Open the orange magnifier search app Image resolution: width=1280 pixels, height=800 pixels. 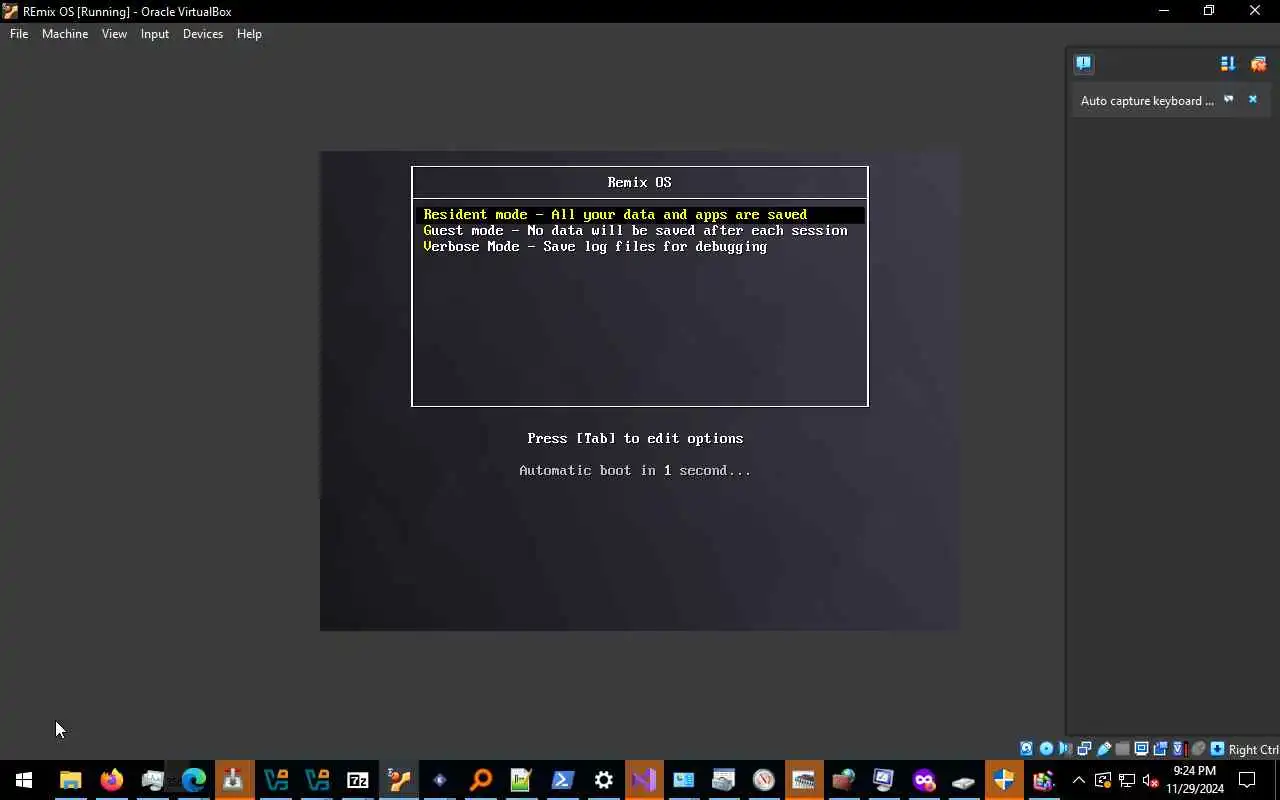(481, 780)
